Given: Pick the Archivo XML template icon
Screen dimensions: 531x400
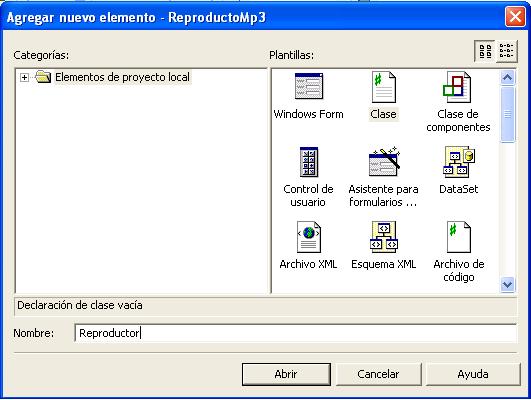Looking at the screenshot, I should coord(309,237).
